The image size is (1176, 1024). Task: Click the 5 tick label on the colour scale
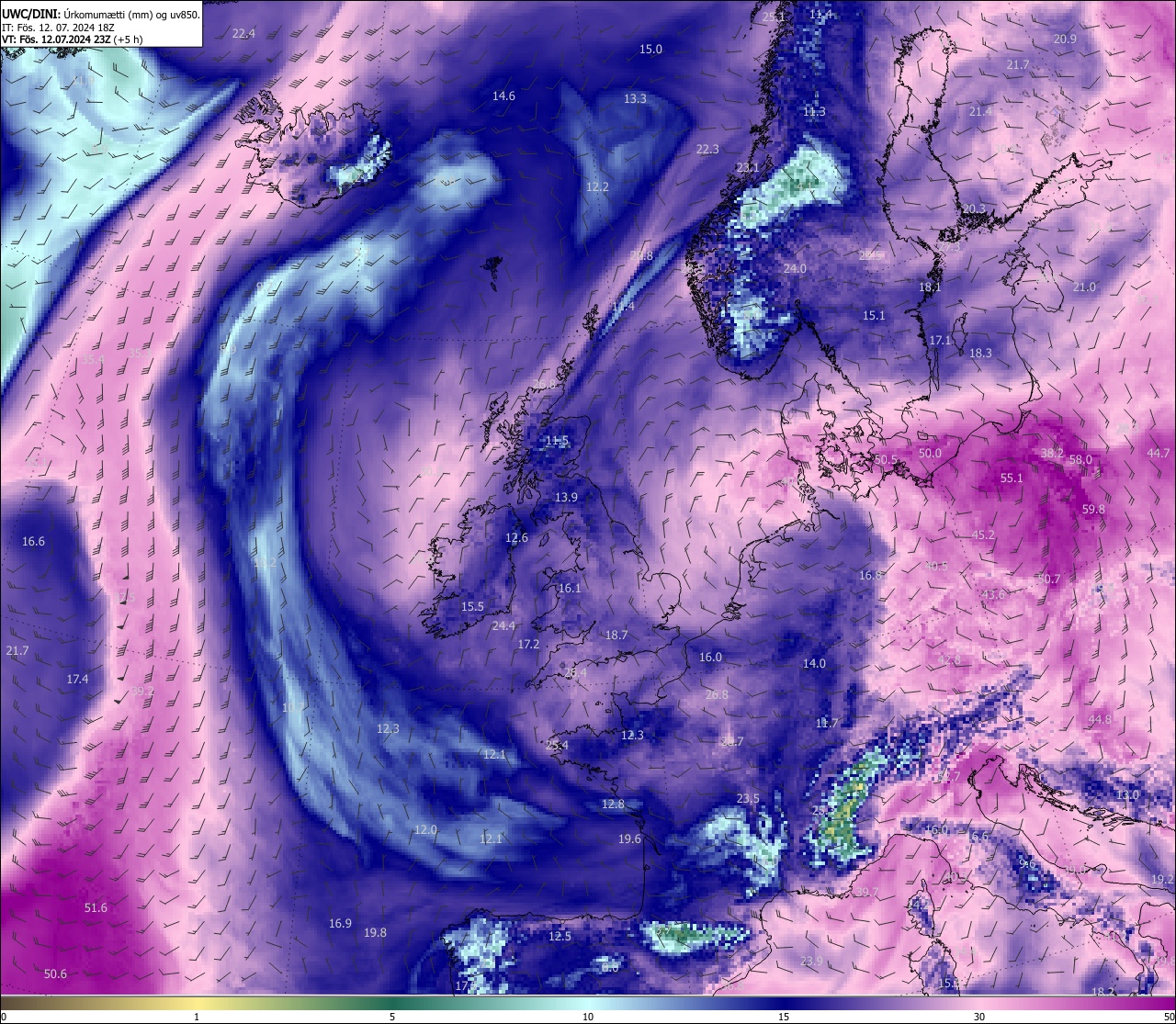click(392, 1017)
